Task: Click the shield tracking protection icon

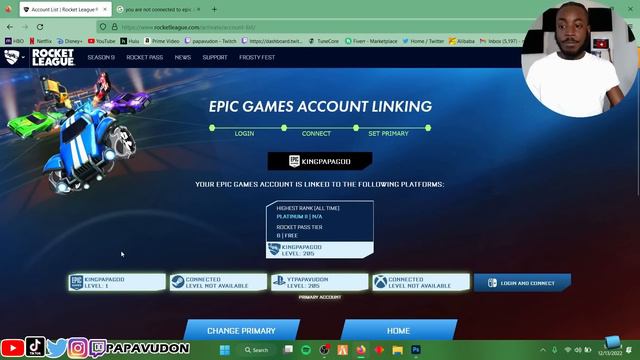Action: coord(103,27)
